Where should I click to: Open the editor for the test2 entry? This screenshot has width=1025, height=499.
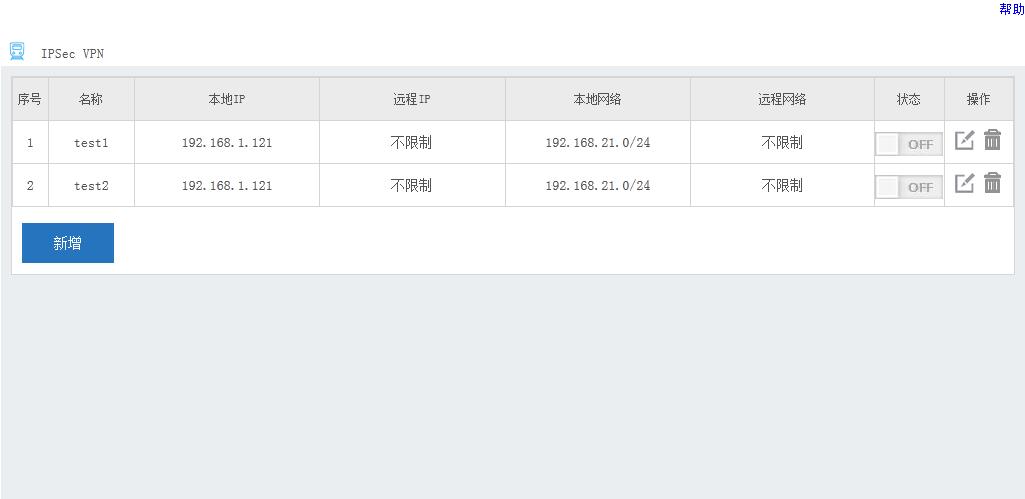tap(964, 183)
